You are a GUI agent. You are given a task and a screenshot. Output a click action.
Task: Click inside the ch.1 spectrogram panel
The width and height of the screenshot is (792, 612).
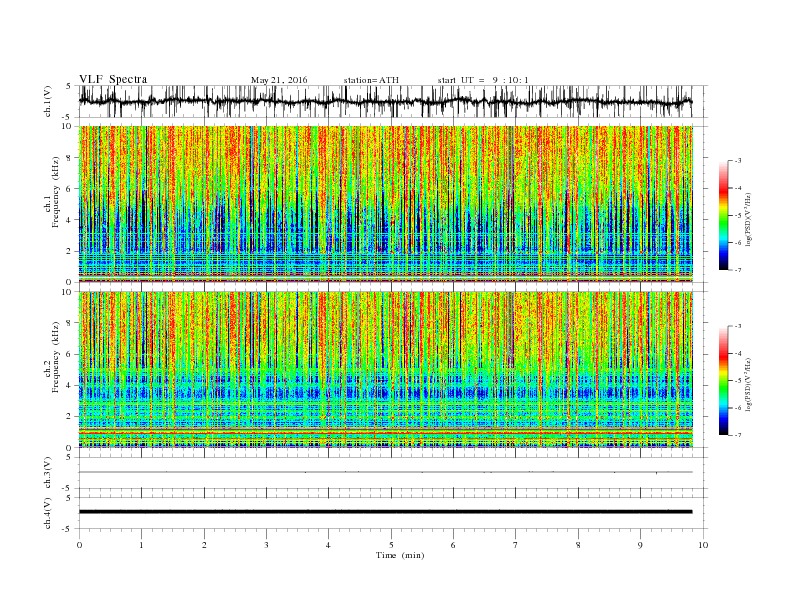coord(385,204)
